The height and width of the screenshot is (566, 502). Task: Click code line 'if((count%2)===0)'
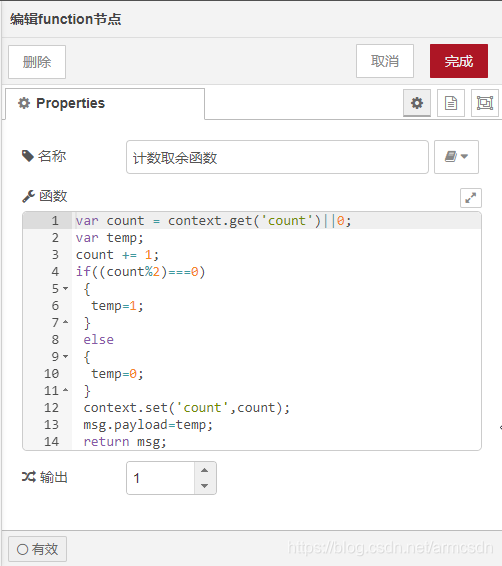click(140, 272)
